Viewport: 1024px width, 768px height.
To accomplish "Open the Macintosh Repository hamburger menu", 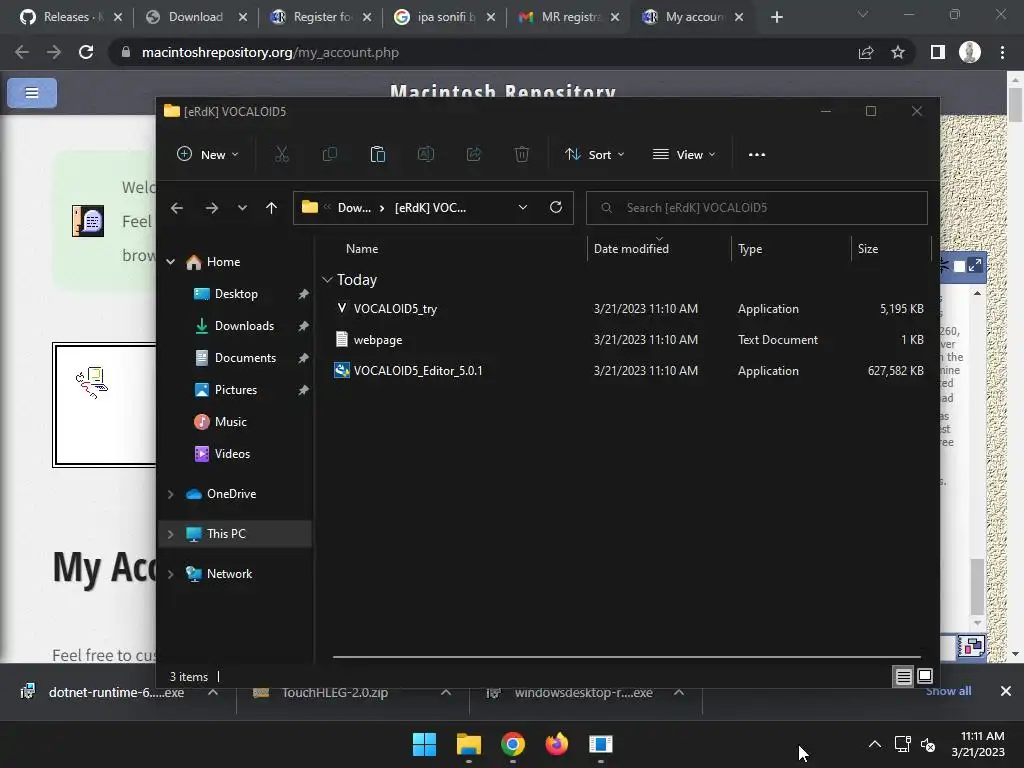I will tap(32, 93).
